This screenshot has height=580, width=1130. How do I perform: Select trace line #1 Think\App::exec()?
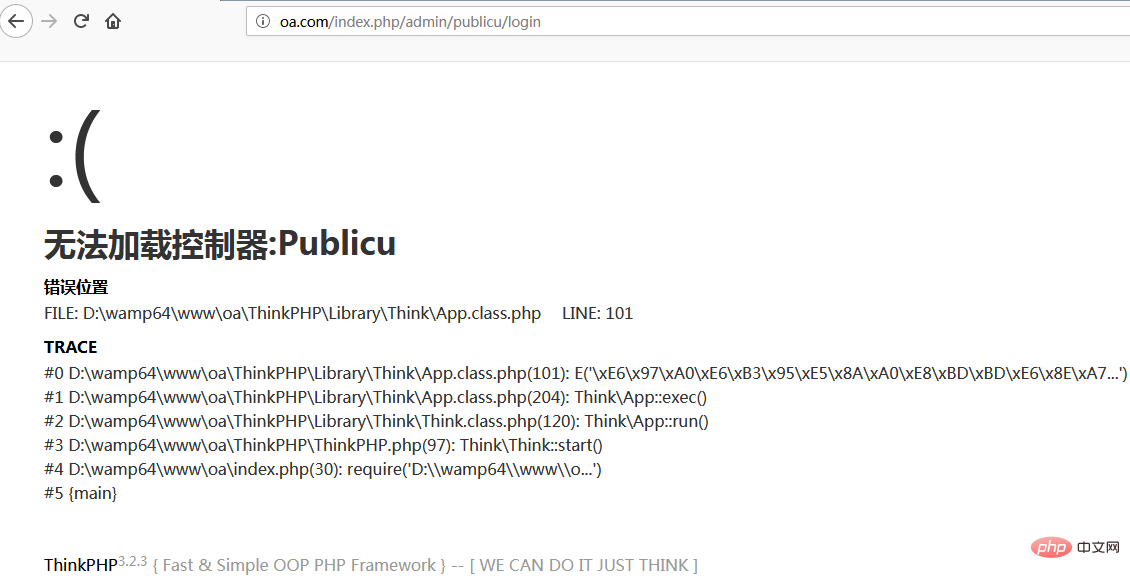click(375, 397)
